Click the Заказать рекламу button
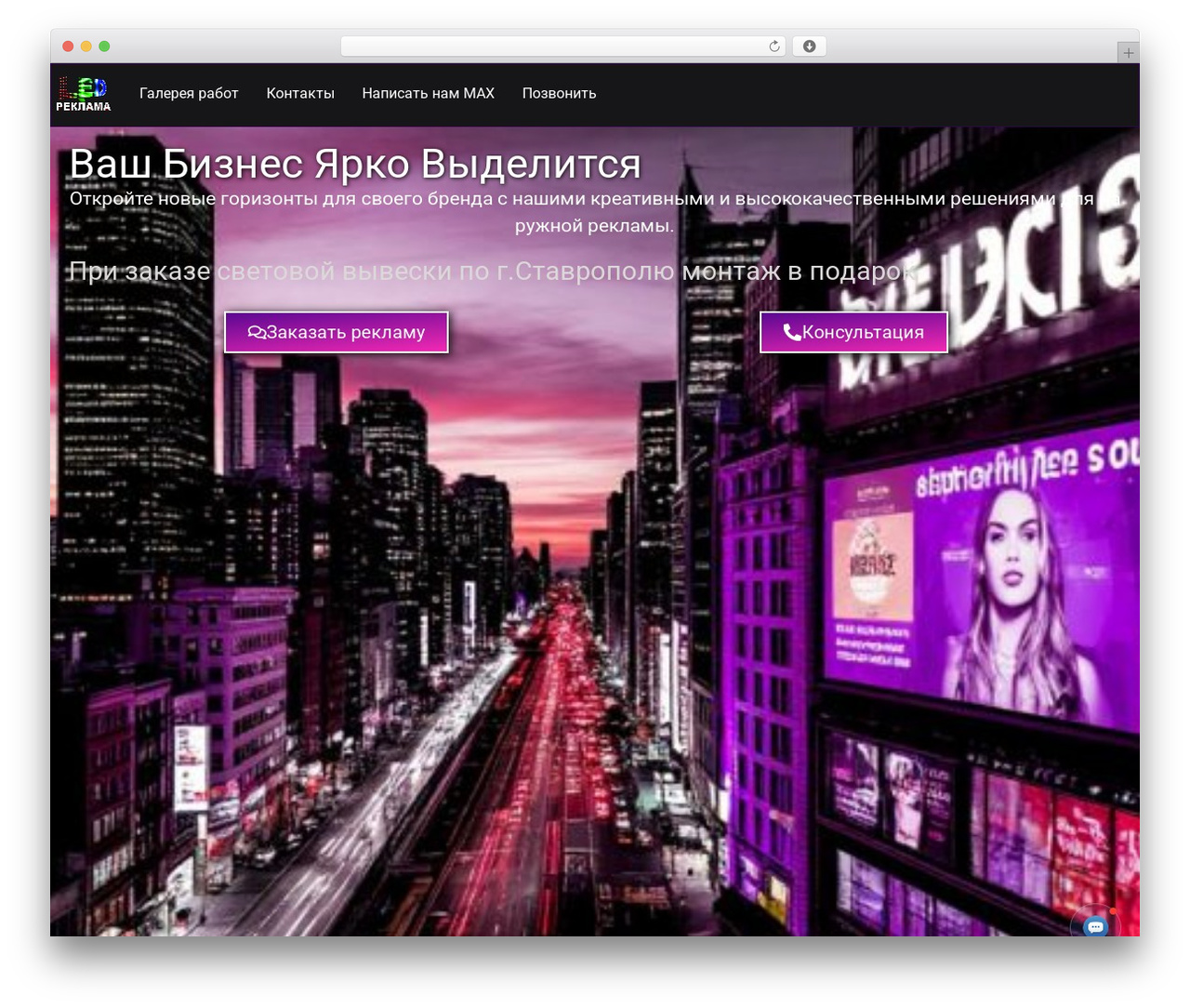This screenshot has height=1008, width=1190. tap(337, 332)
